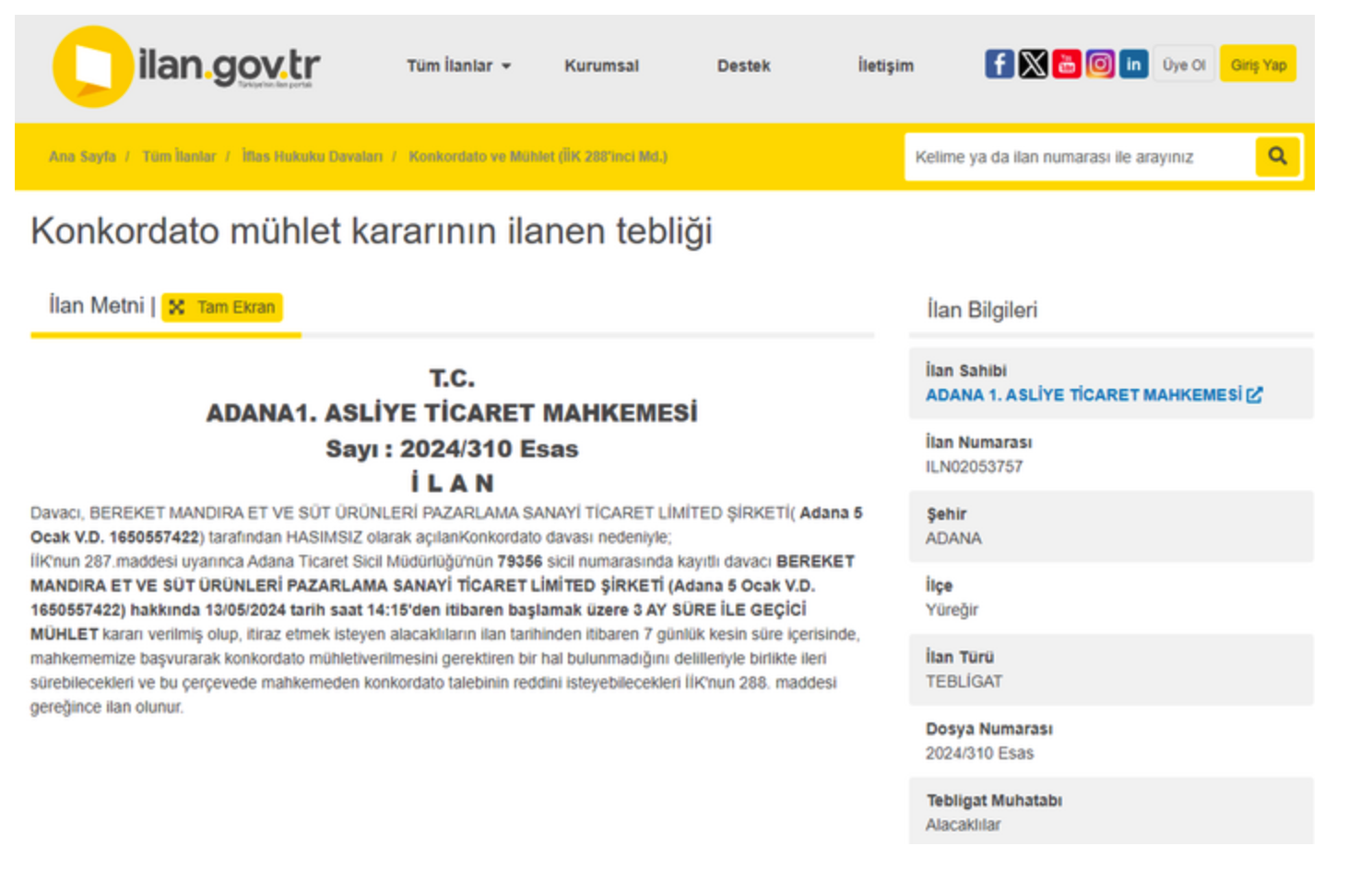Open the Kurumsal menu item
The image size is (1372, 870).
point(601,65)
